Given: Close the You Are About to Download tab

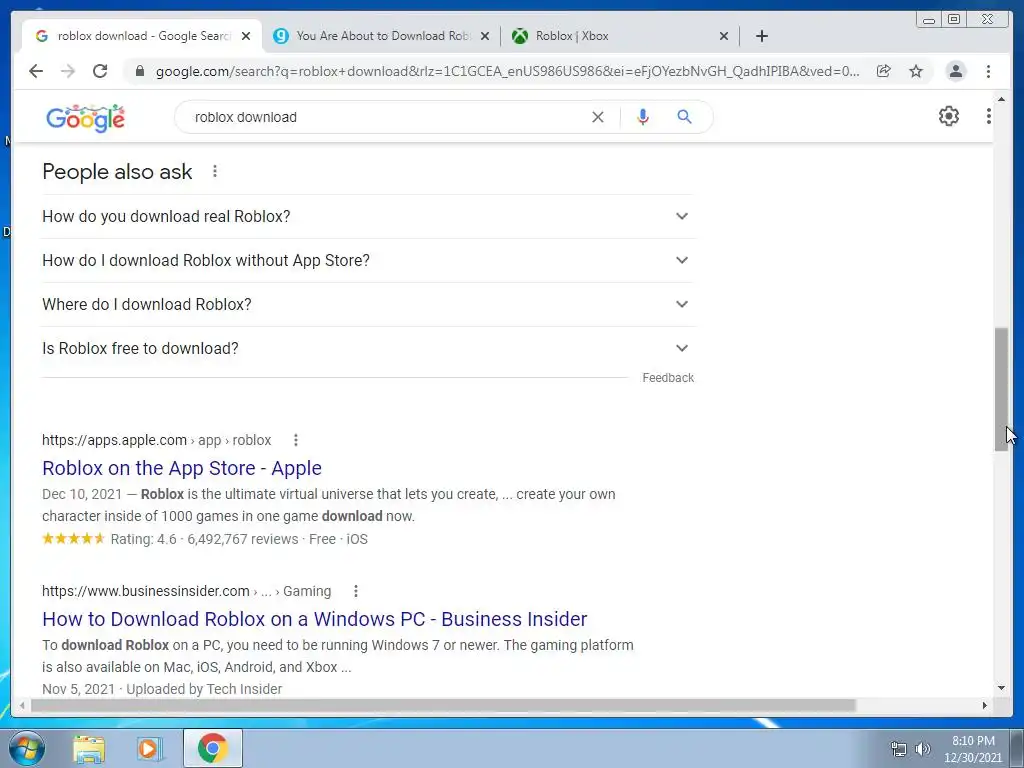Looking at the screenshot, I should 485,36.
